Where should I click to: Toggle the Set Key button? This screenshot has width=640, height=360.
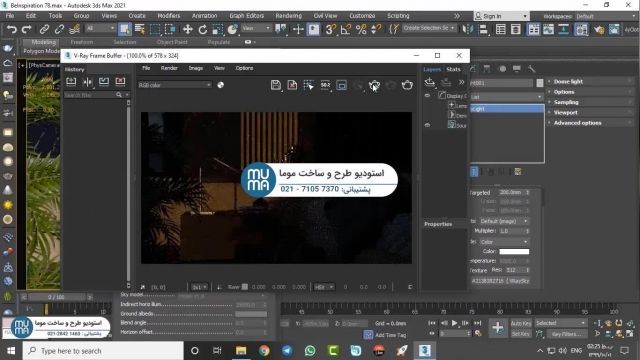click(521, 334)
